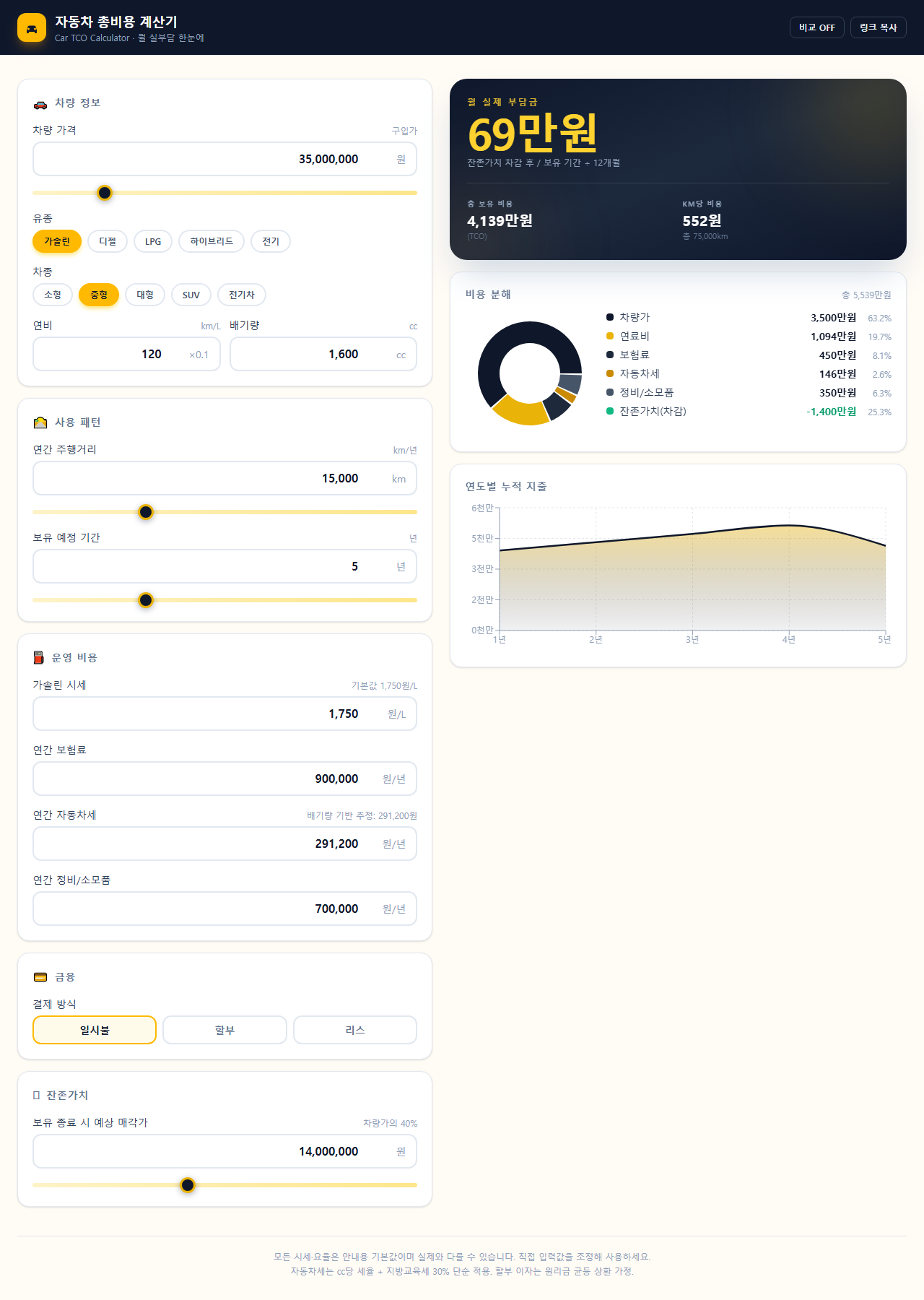Switch payment method to 일시불
The height and width of the screenshot is (1300, 924).
pos(95,1030)
